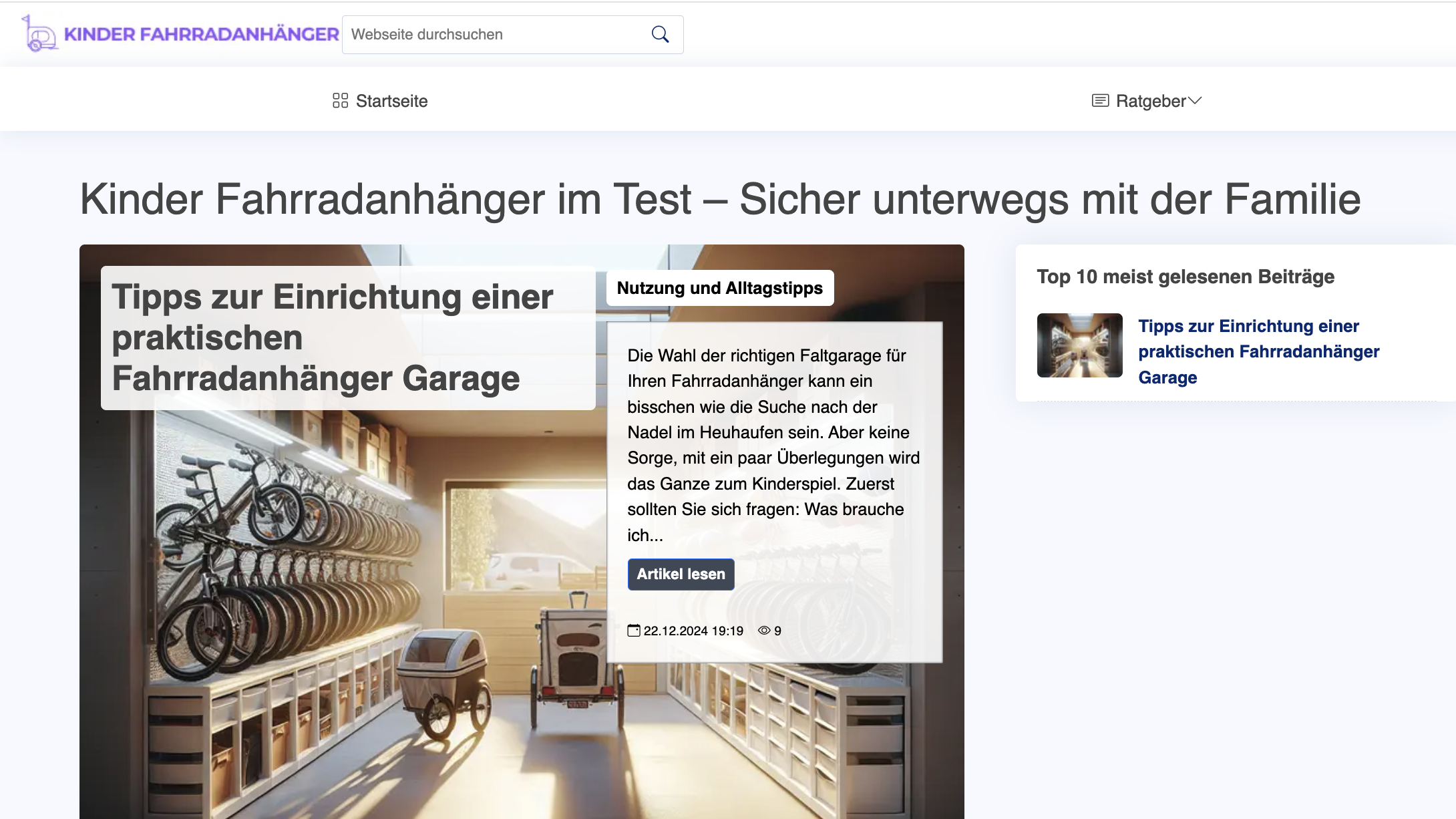Select the Nutzung und Alltagstipps category badge
The image size is (1456, 819).
tap(720, 288)
